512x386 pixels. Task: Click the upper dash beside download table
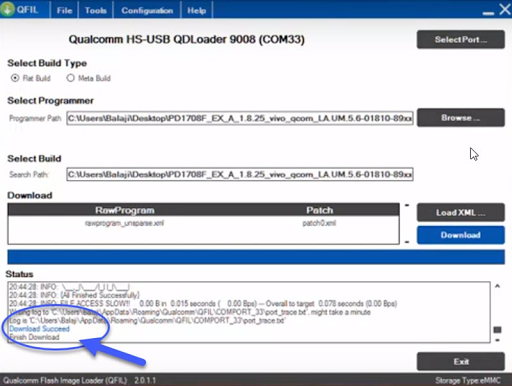407,205
